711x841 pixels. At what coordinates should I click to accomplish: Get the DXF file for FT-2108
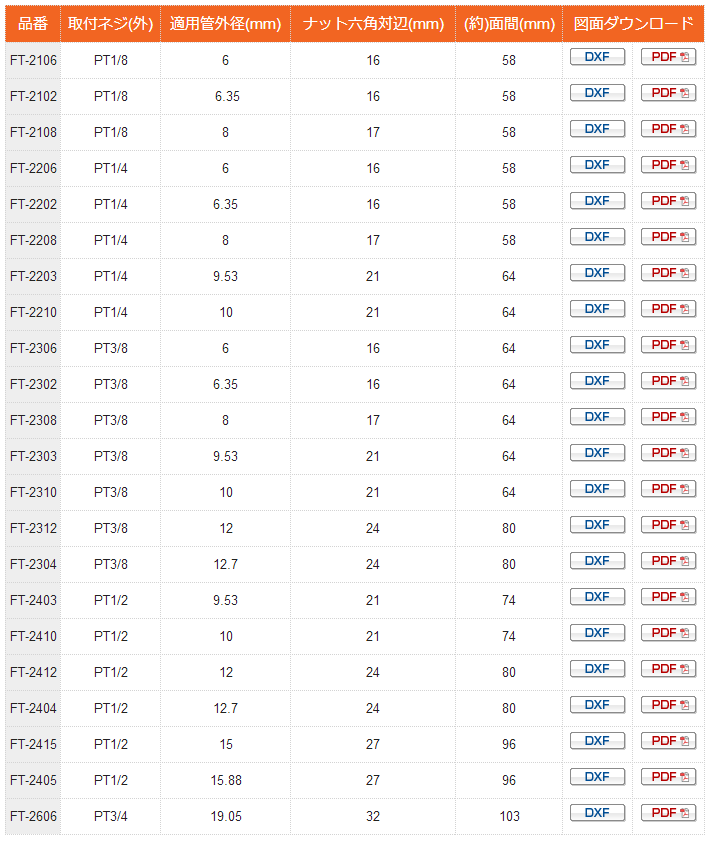(597, 129)
